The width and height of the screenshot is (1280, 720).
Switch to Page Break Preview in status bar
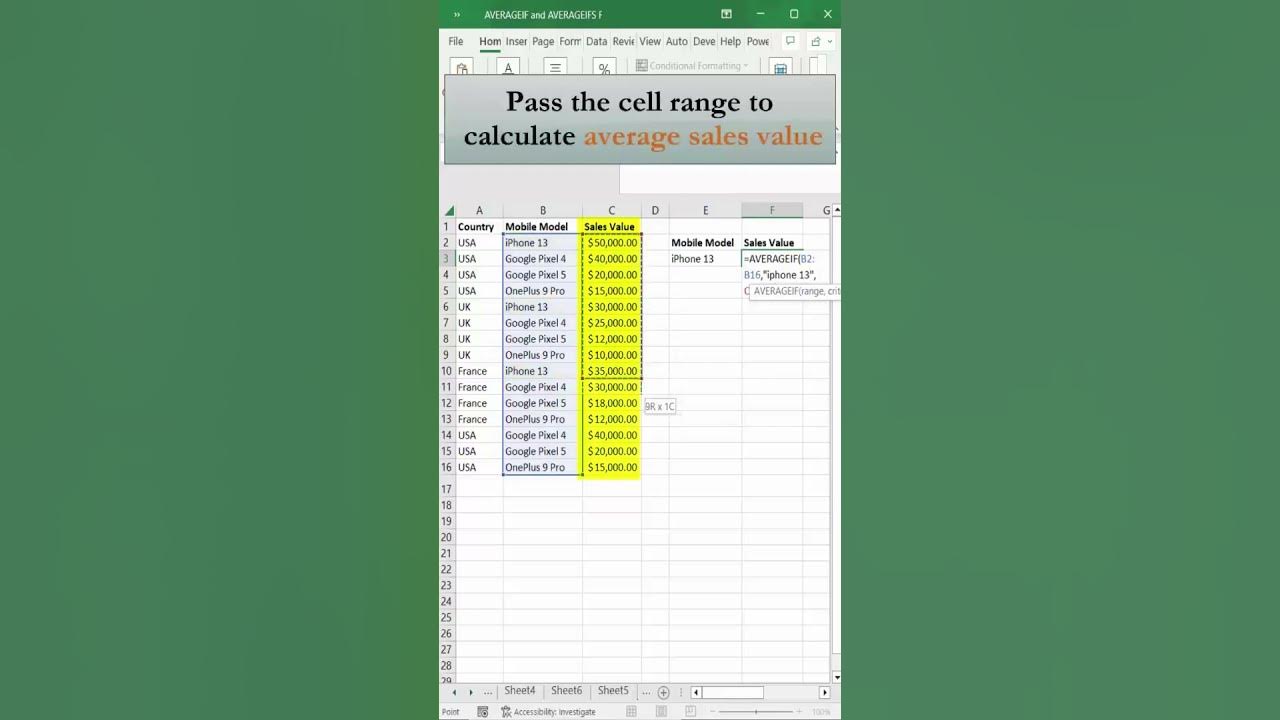click(690, 712)
